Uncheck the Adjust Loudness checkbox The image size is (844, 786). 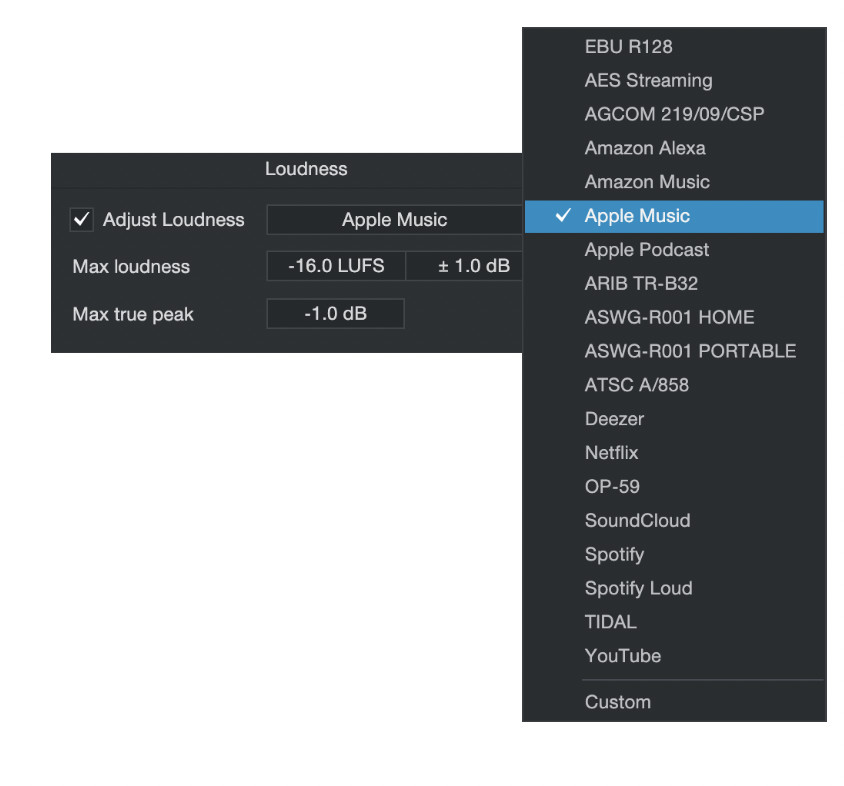82,220
